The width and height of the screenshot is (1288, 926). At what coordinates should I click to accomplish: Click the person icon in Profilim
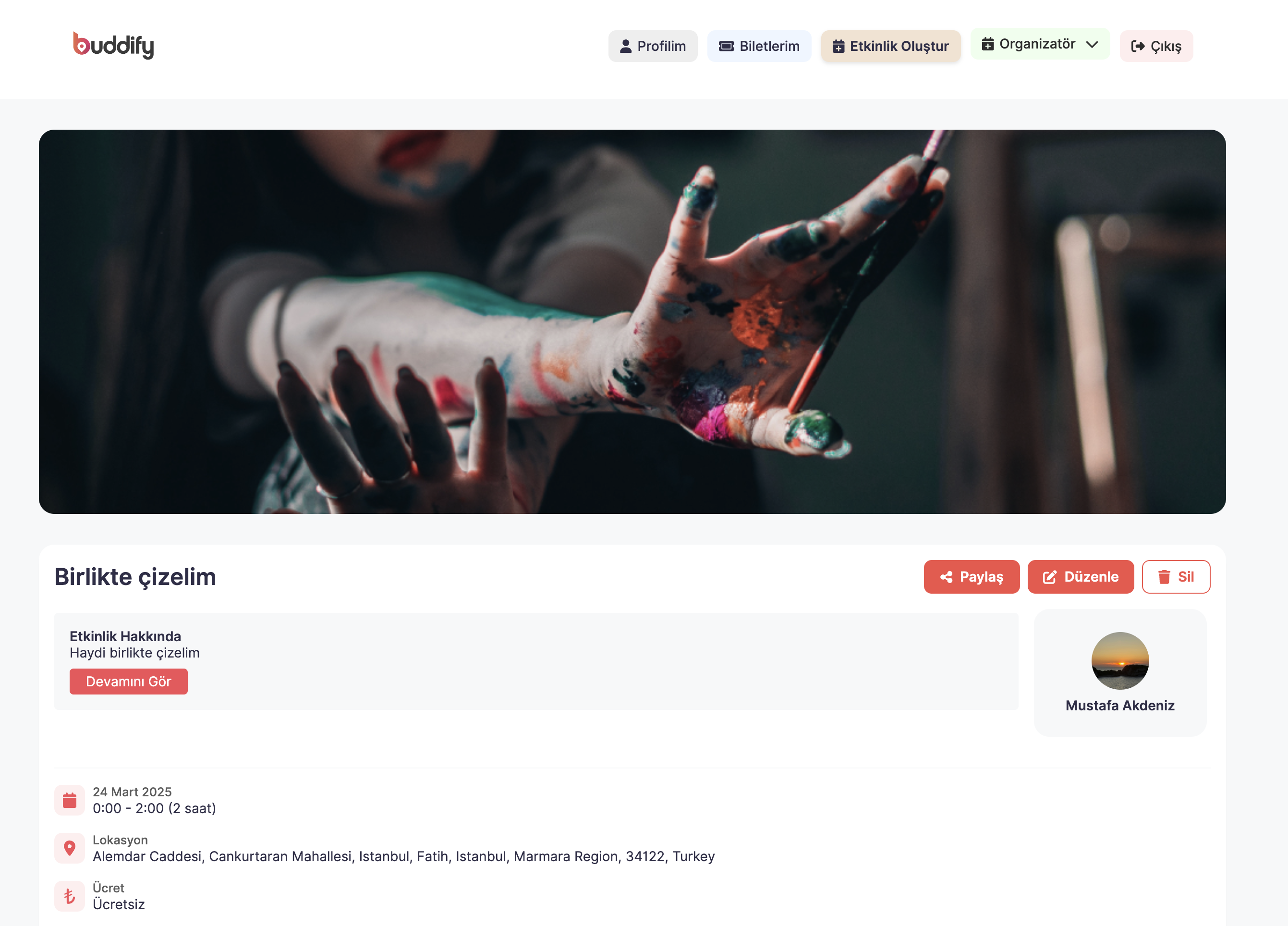[x=625, y=46]
